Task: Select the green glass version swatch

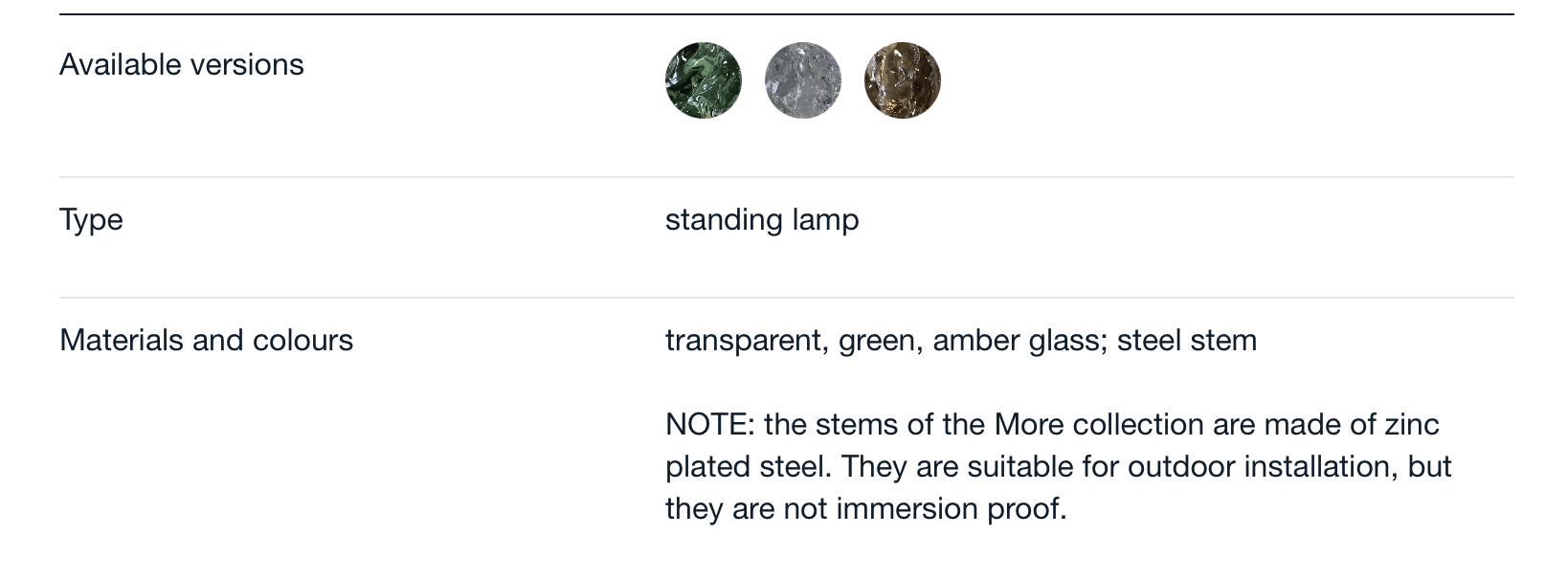Action: click(704, 80)
